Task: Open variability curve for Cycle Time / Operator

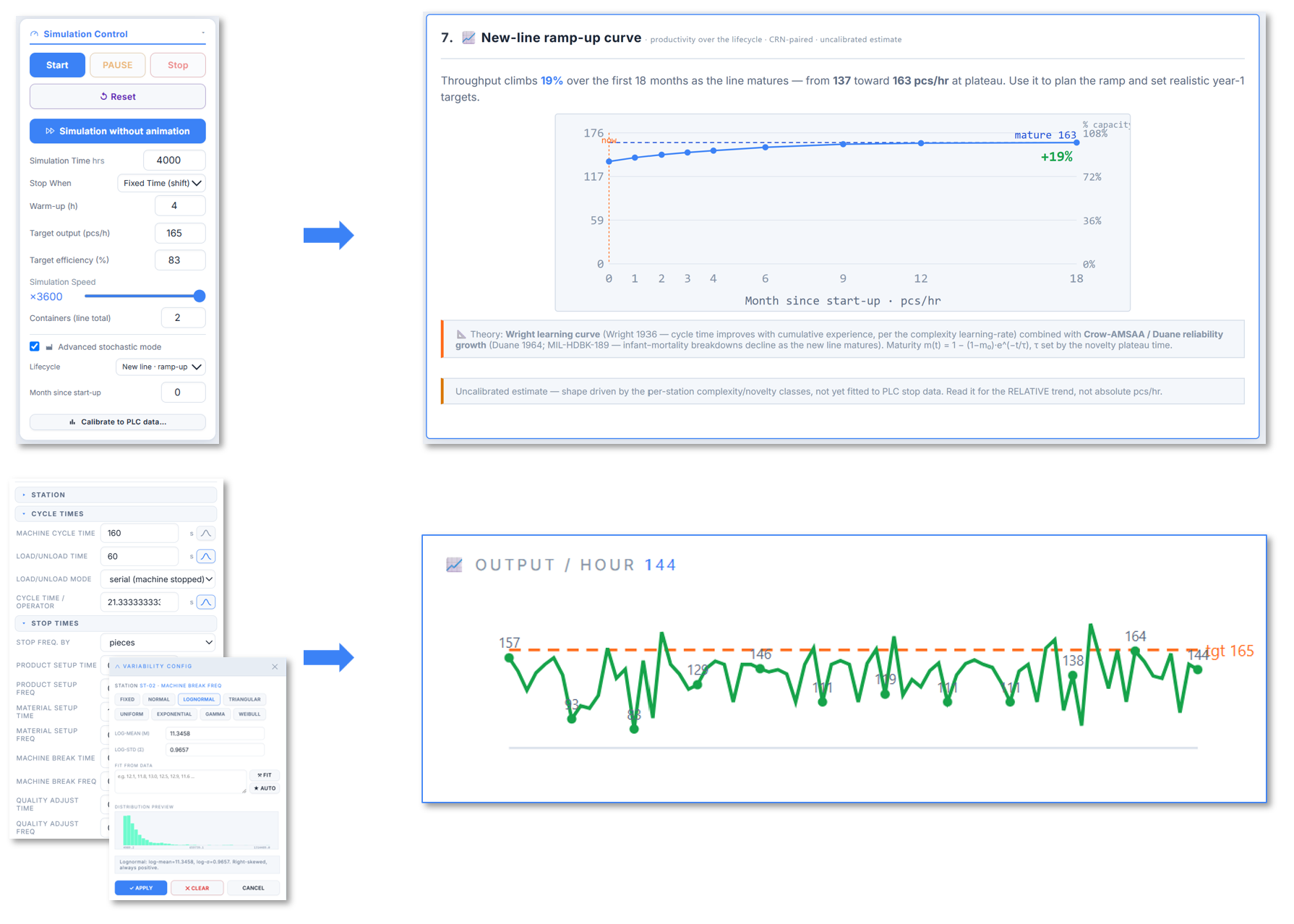Action: click(206, 602)
